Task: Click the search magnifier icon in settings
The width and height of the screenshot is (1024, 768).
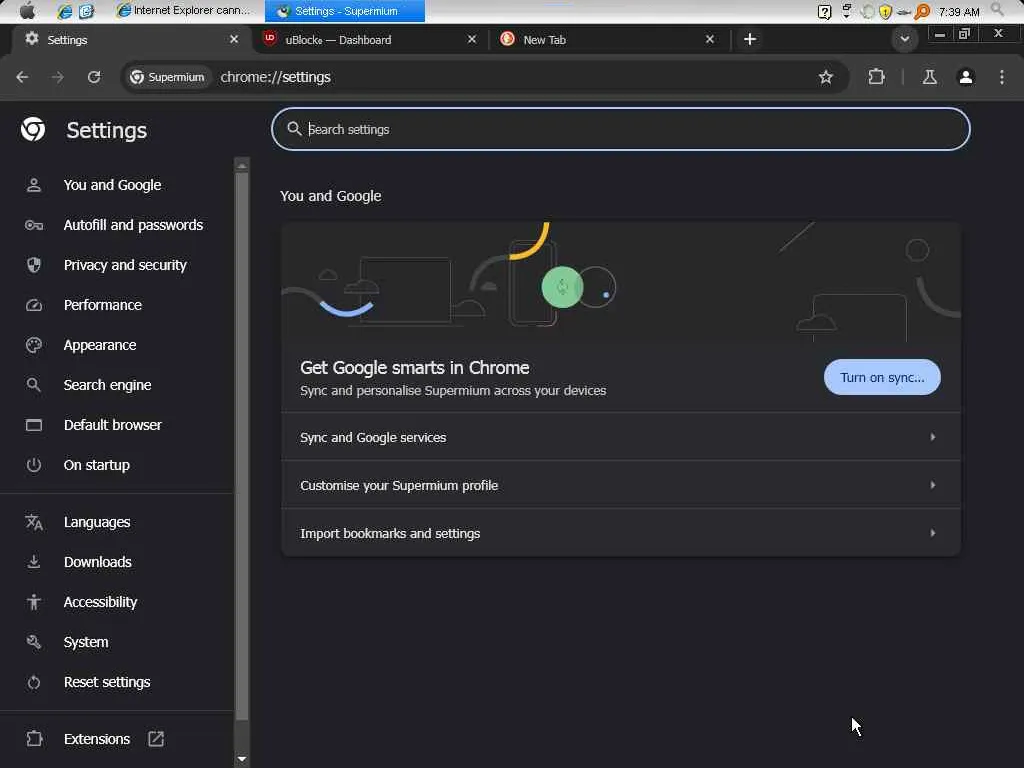Action: (295, 129)
